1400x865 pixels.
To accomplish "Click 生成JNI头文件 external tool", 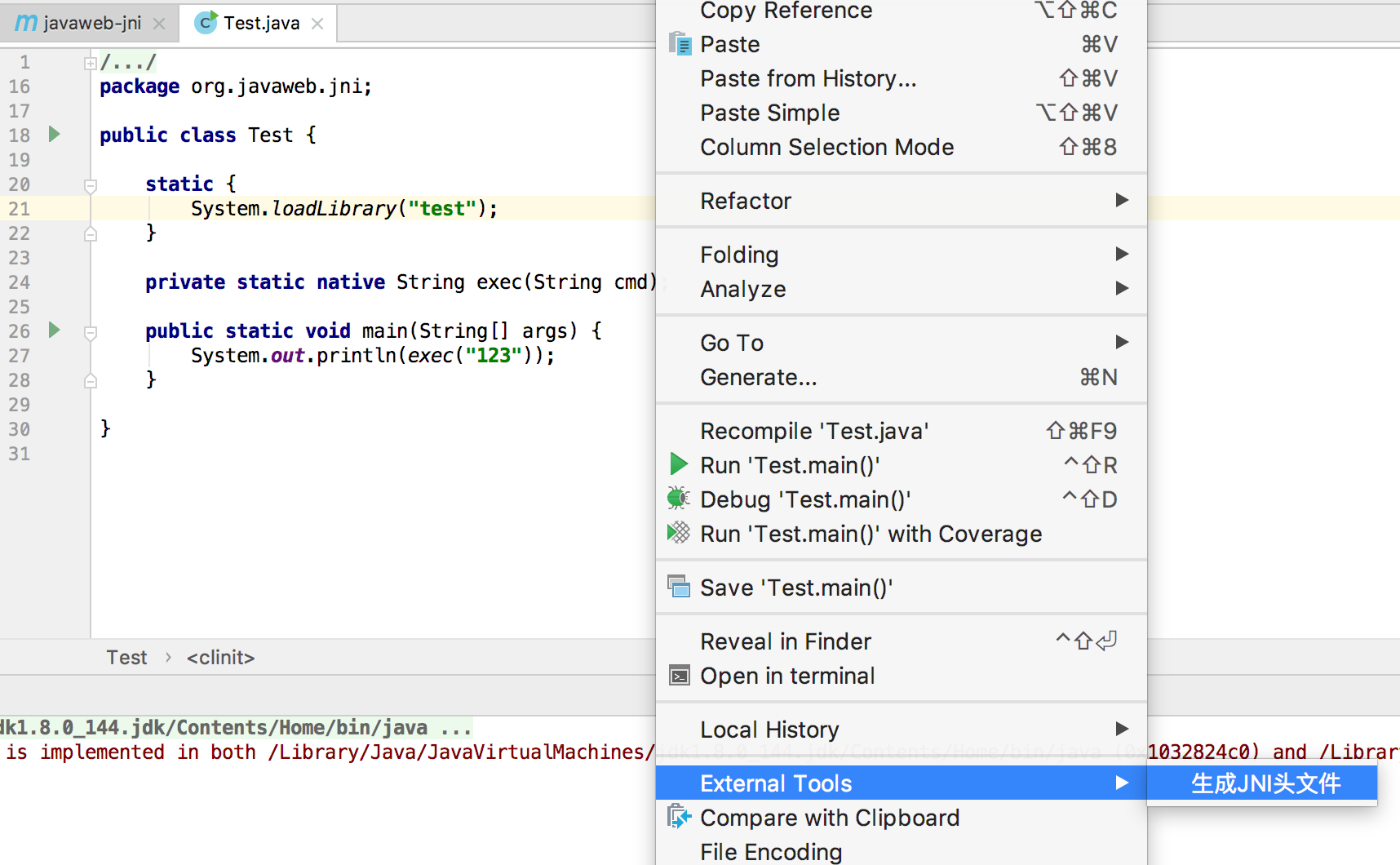I will tap(1262, 783).
